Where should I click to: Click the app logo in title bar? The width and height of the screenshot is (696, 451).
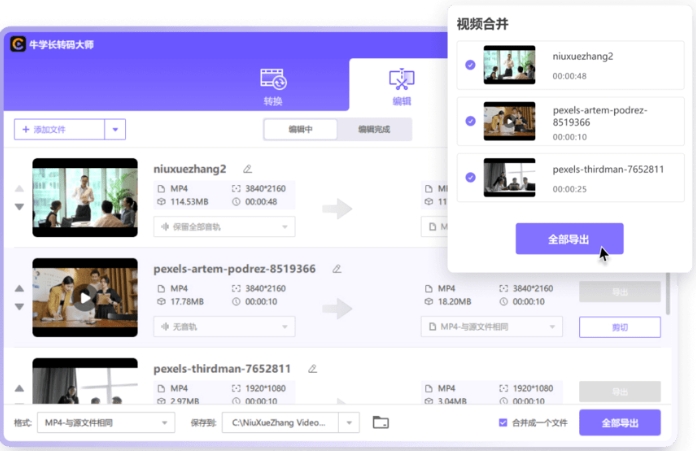click(18, 44)
